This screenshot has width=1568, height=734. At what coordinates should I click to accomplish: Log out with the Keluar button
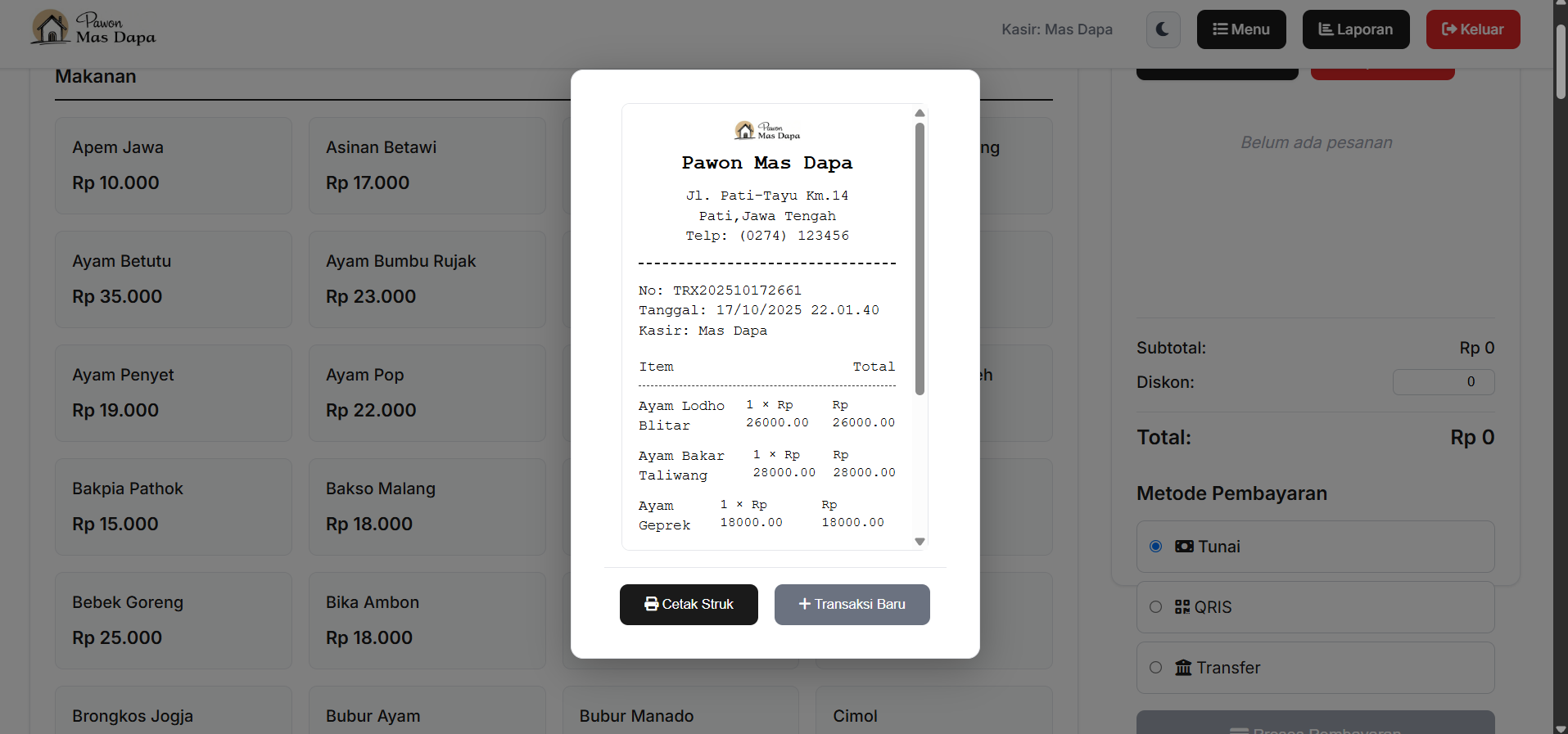[1472, 29]
